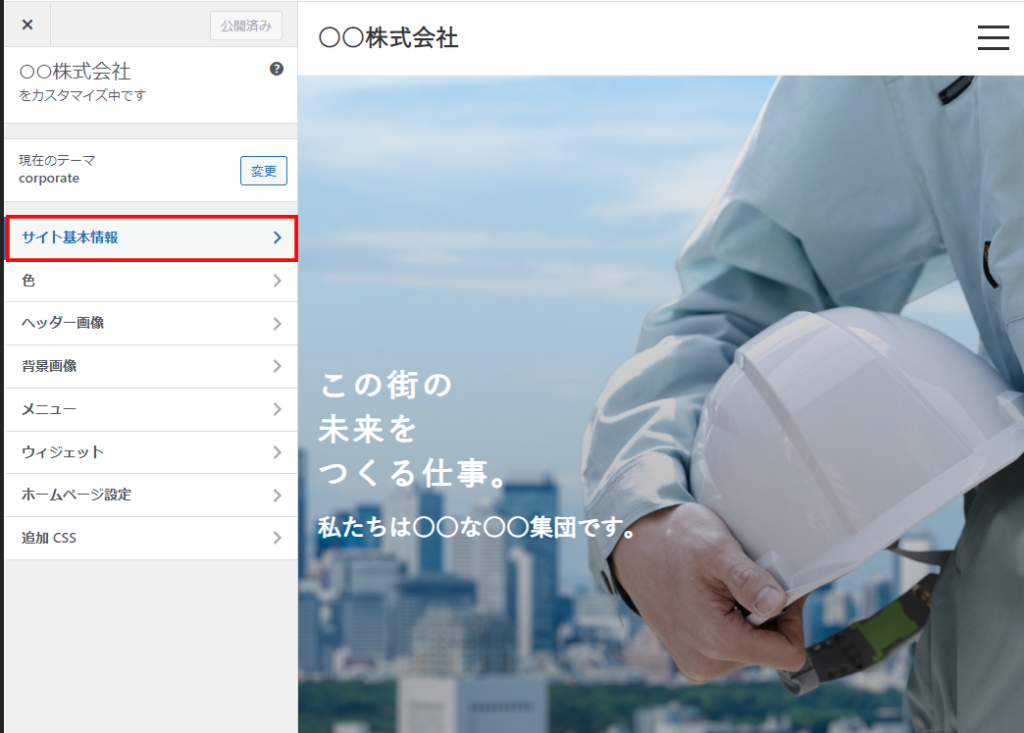Expand the 色 section using its chevron
Screen dimensions: 1024x733
pos(277,281)
